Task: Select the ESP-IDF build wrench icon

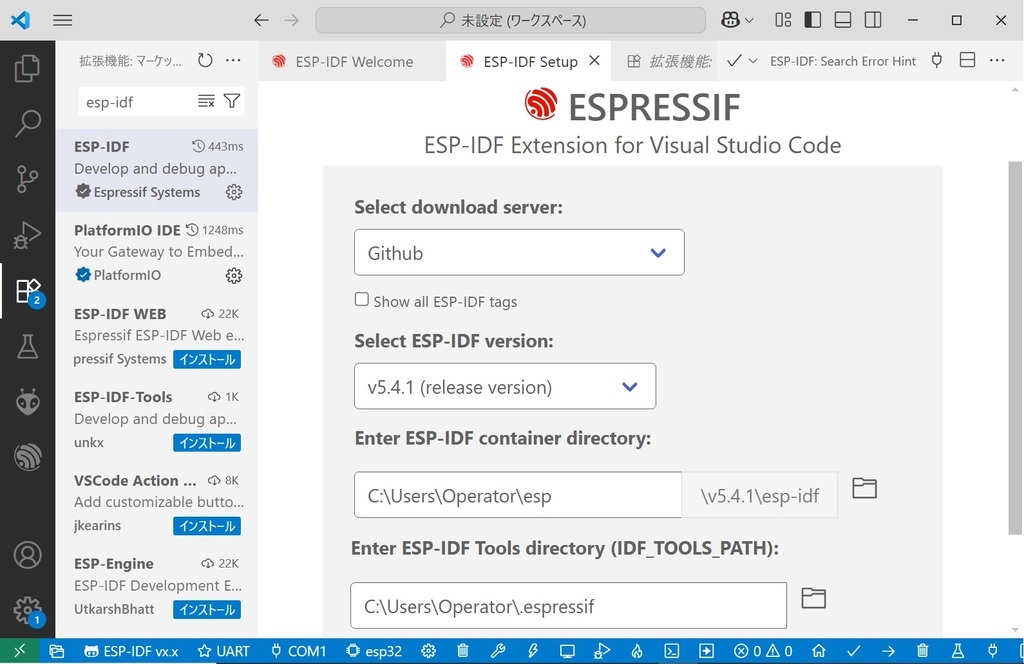Action: click(x=499, y=650)
